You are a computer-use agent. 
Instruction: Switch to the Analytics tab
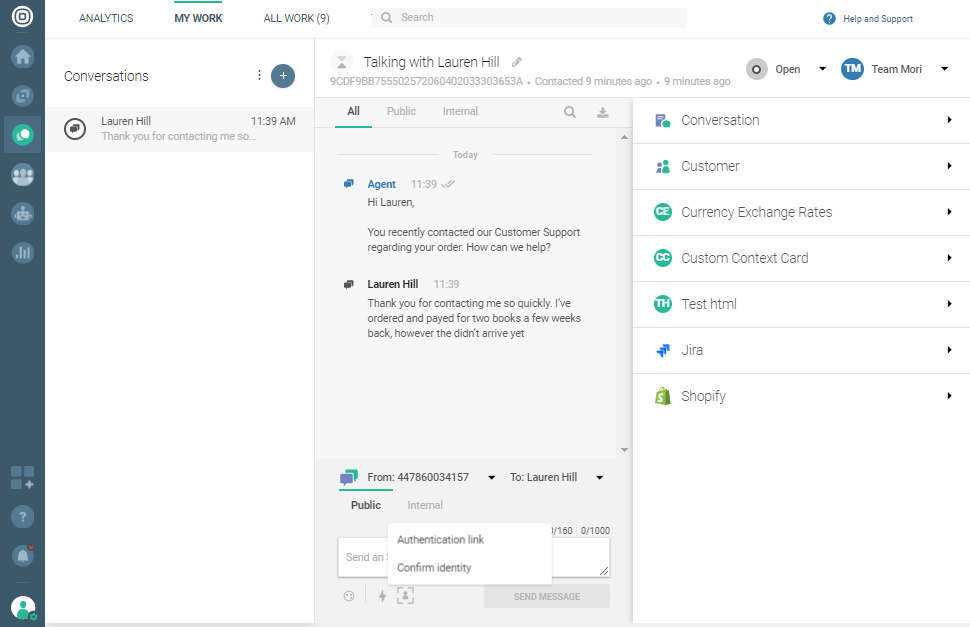(106, 18)
